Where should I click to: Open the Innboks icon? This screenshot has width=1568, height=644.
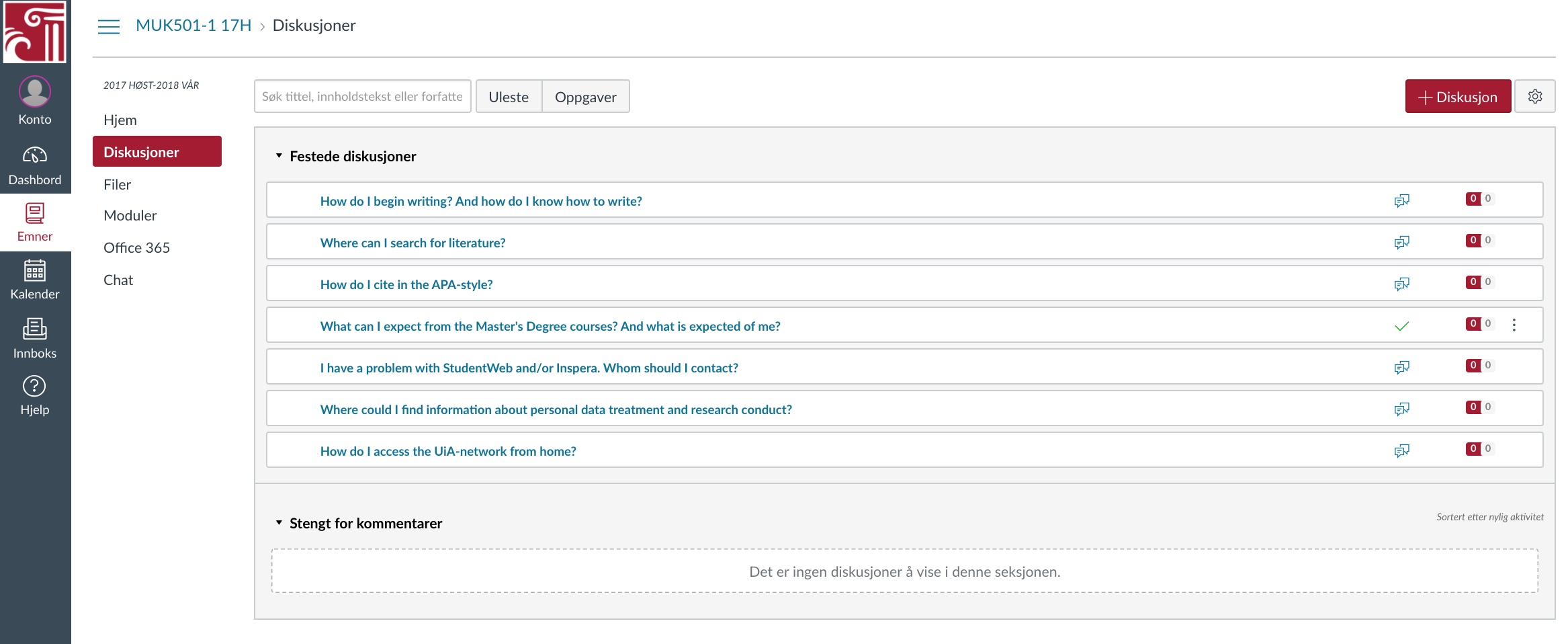35,329
